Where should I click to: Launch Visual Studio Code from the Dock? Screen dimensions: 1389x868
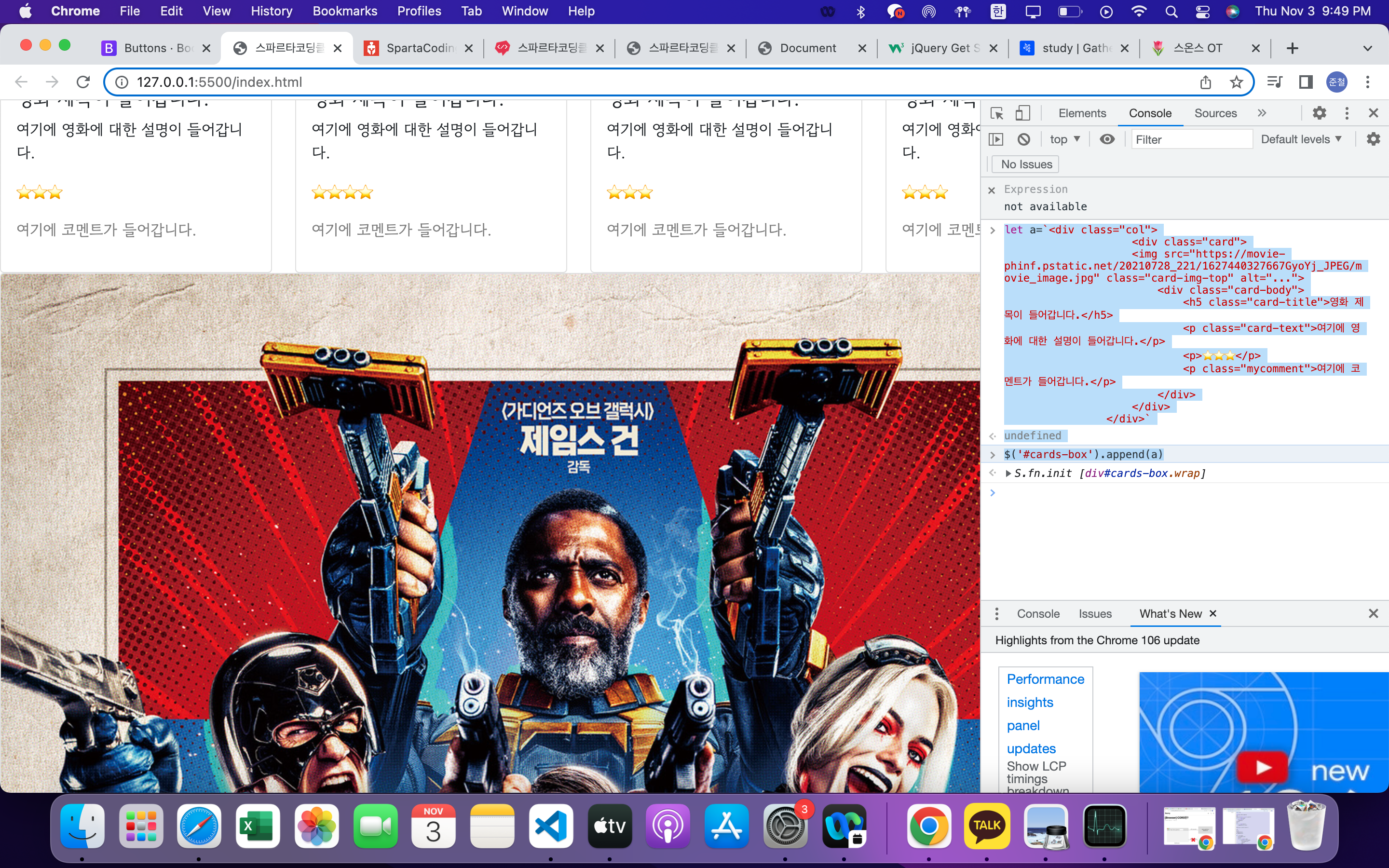point(550,826)
